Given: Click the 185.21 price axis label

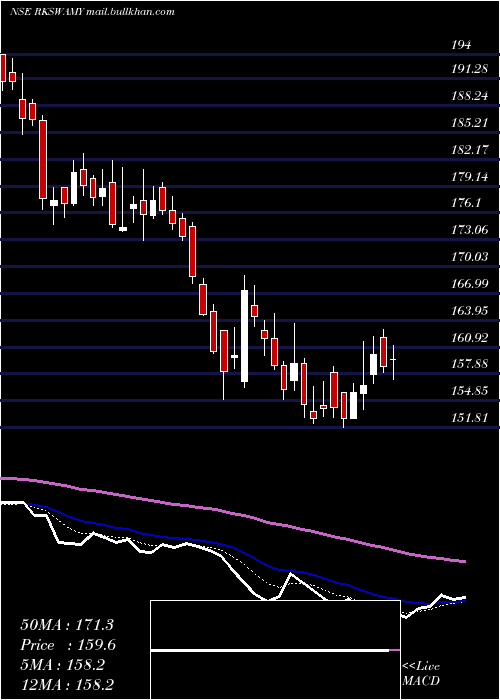Looking at the screenshot, I should [469, 123].
